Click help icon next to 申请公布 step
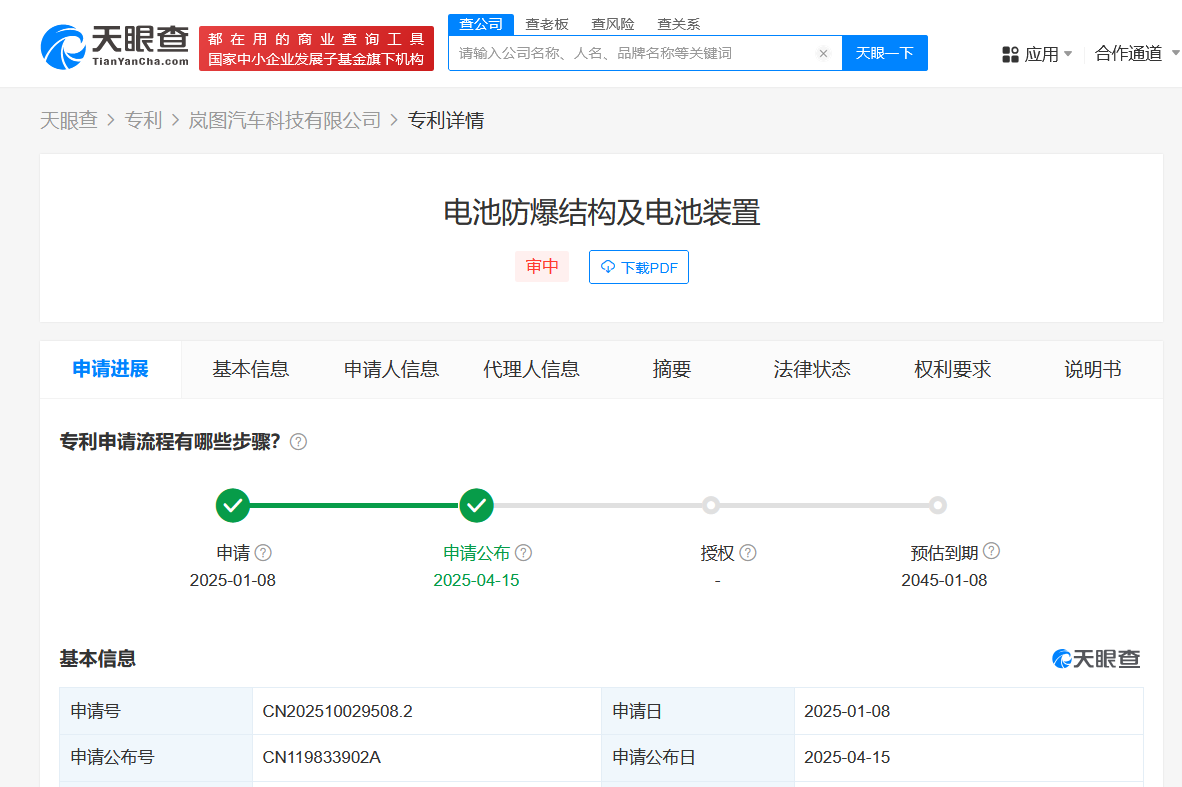 click(x=523, y=553)
